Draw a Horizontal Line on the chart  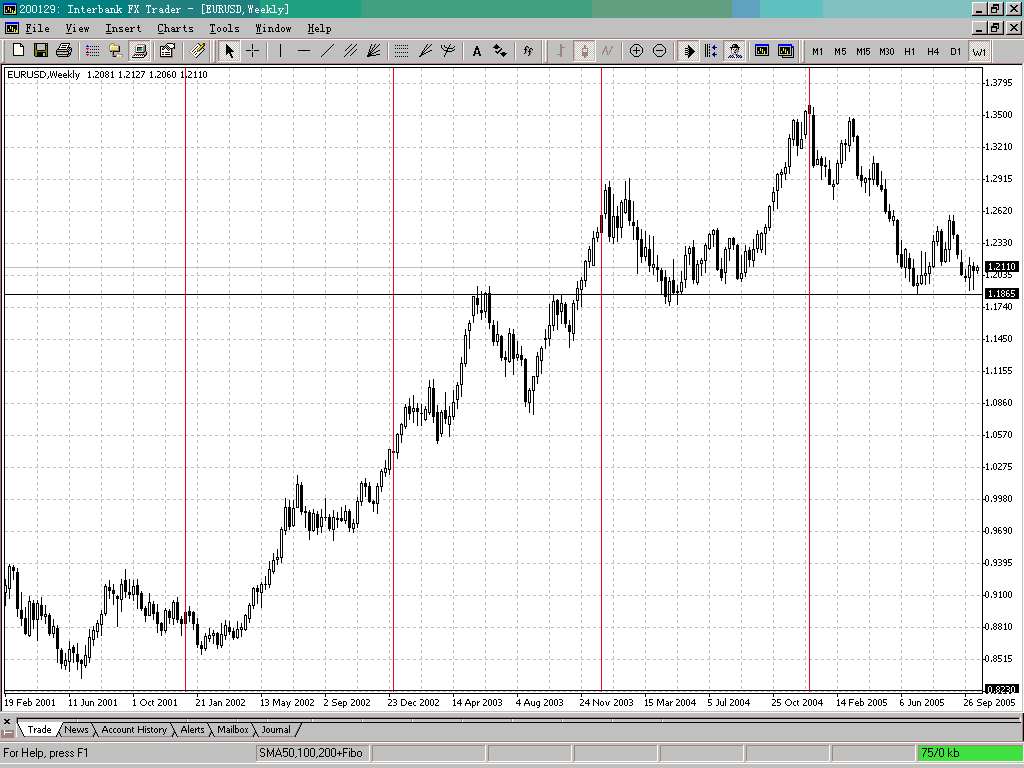pyautogui.click(x=305, y=51)
